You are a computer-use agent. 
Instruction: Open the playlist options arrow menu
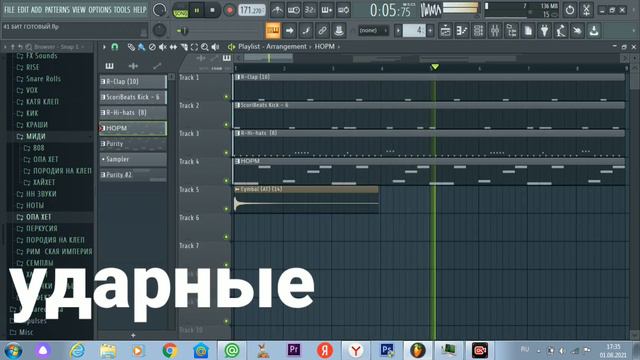pos(104,47)
